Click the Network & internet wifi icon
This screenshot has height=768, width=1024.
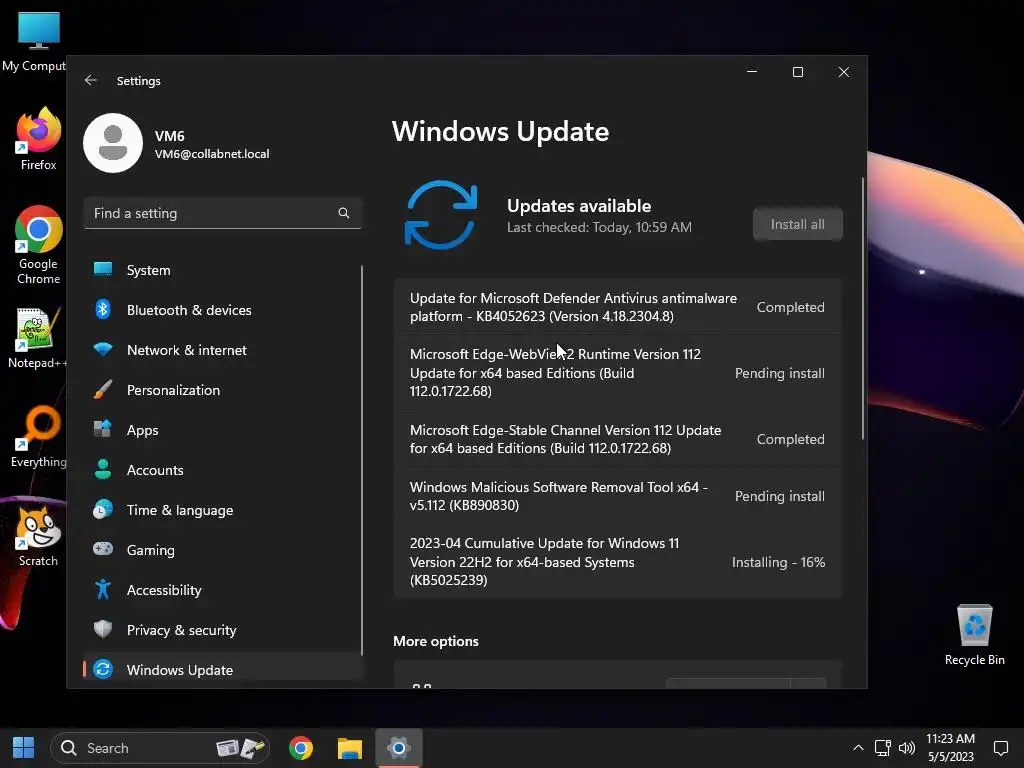tap(103, 349)
